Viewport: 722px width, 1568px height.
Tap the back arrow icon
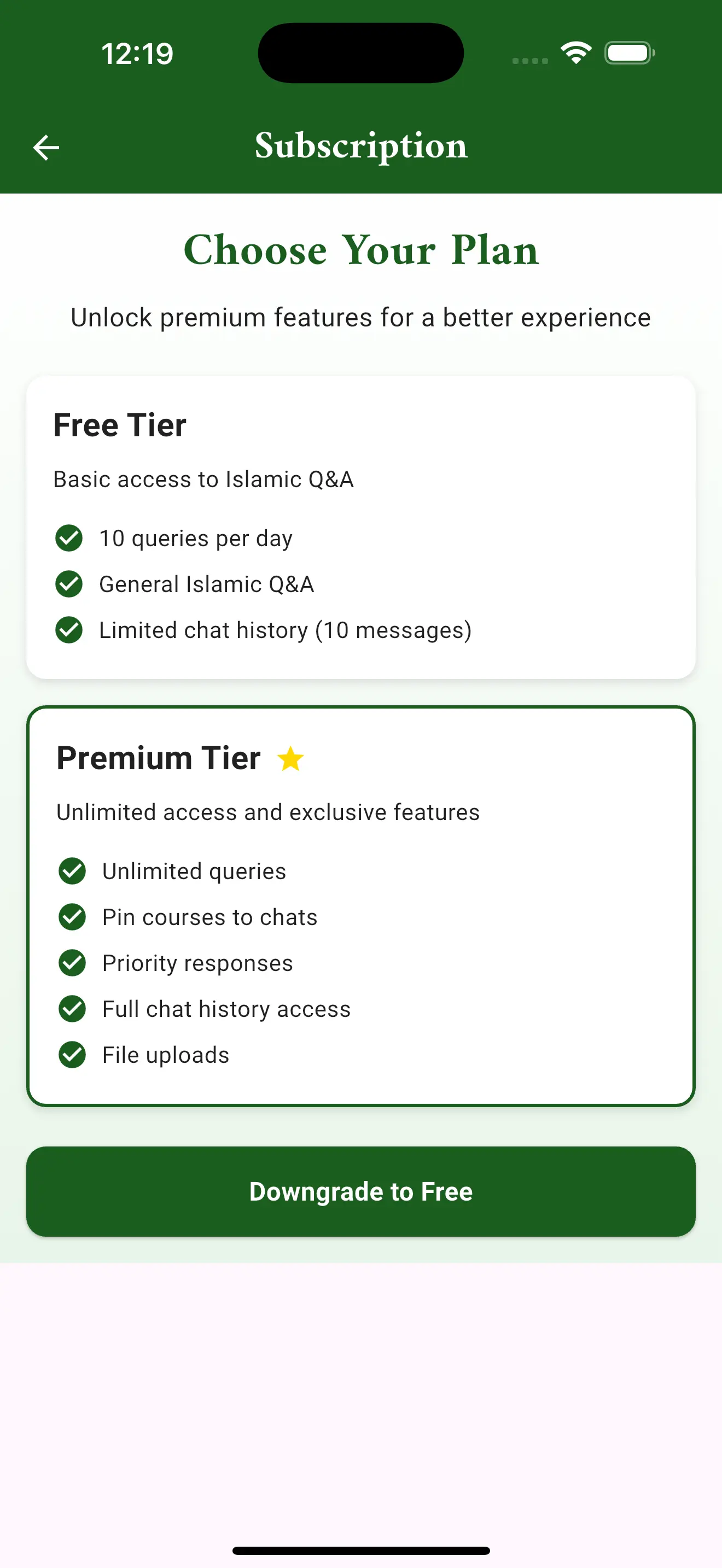[x=45, y=147]
